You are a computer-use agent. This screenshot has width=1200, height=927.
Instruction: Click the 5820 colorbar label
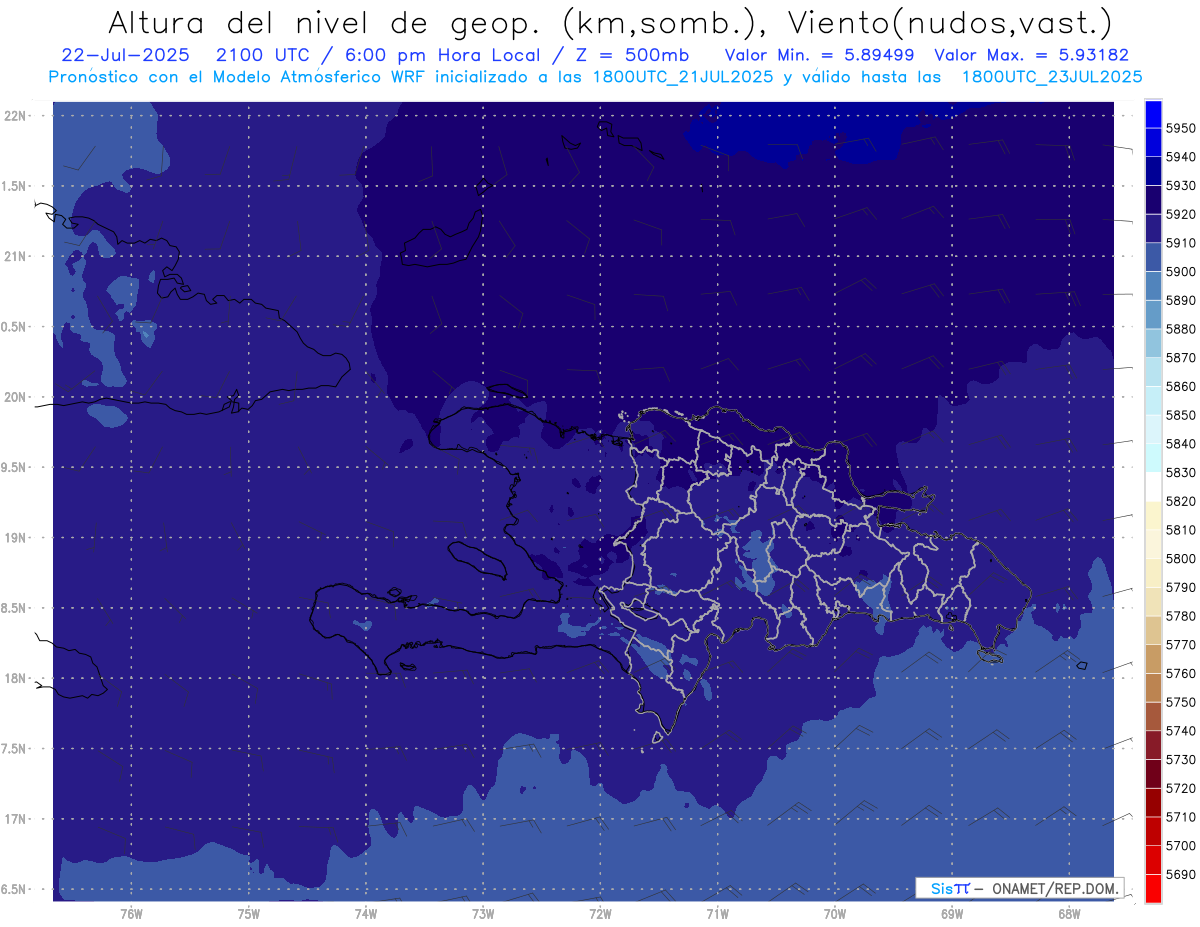coord(1180,501)
